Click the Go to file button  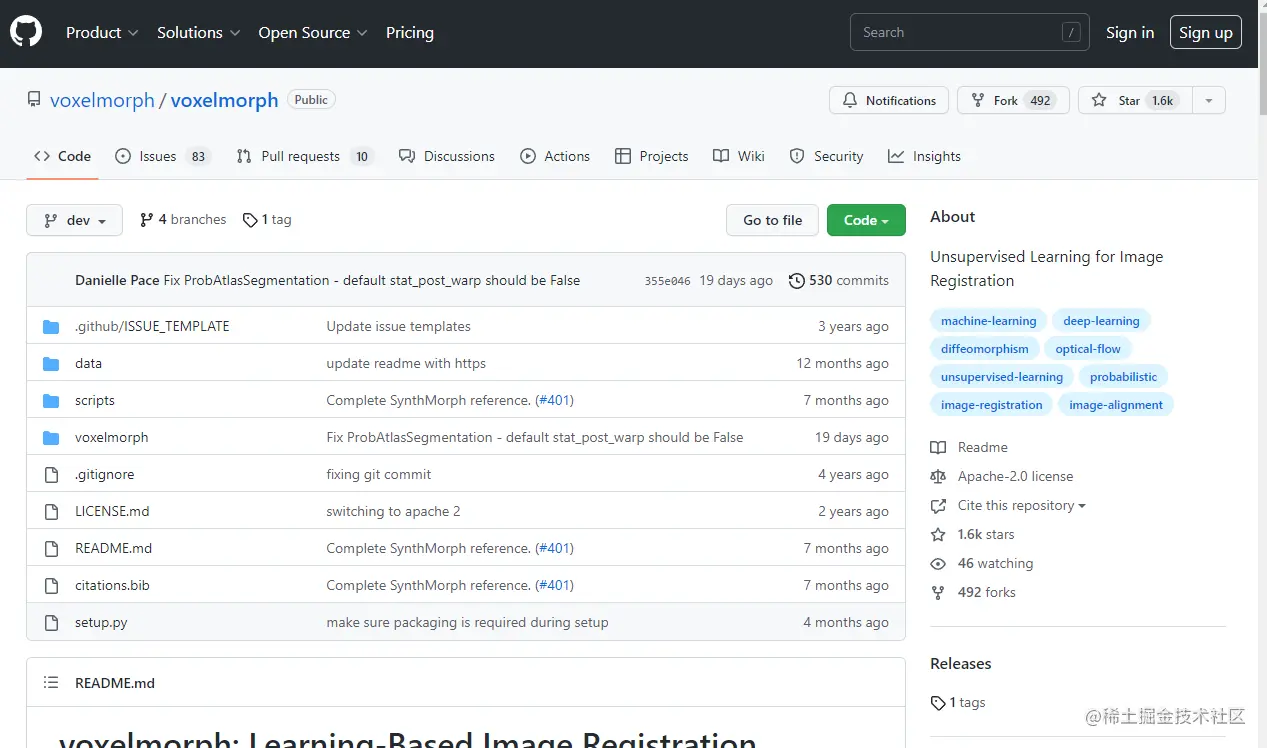point(772,220)
